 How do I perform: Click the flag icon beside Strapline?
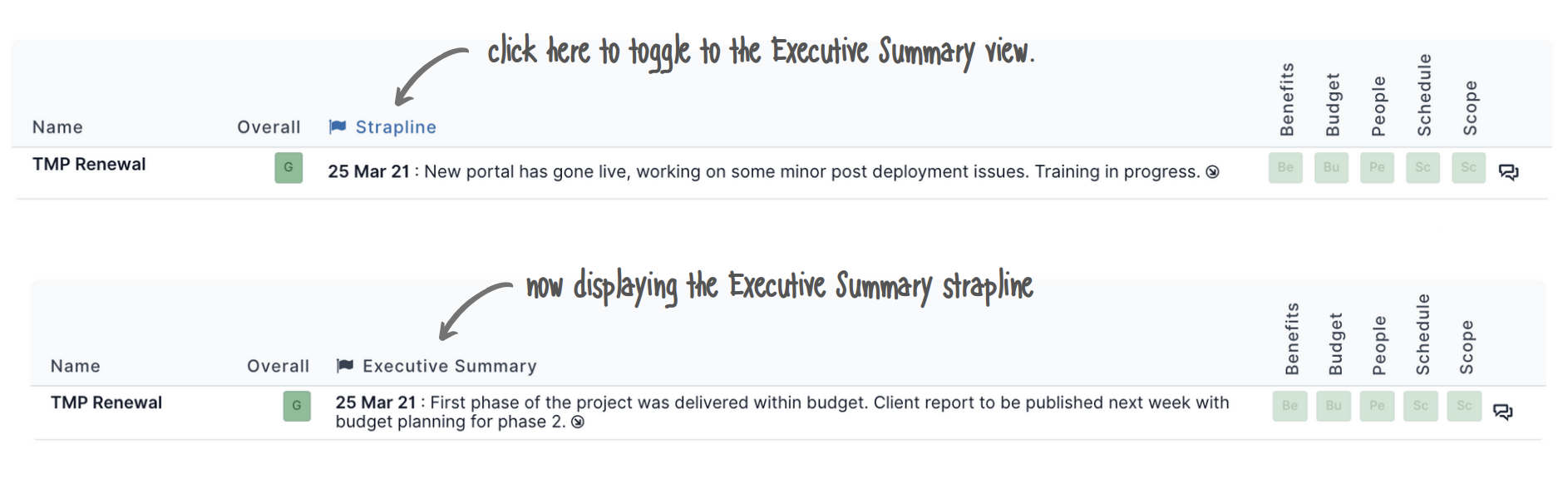(x=338, y=126)
